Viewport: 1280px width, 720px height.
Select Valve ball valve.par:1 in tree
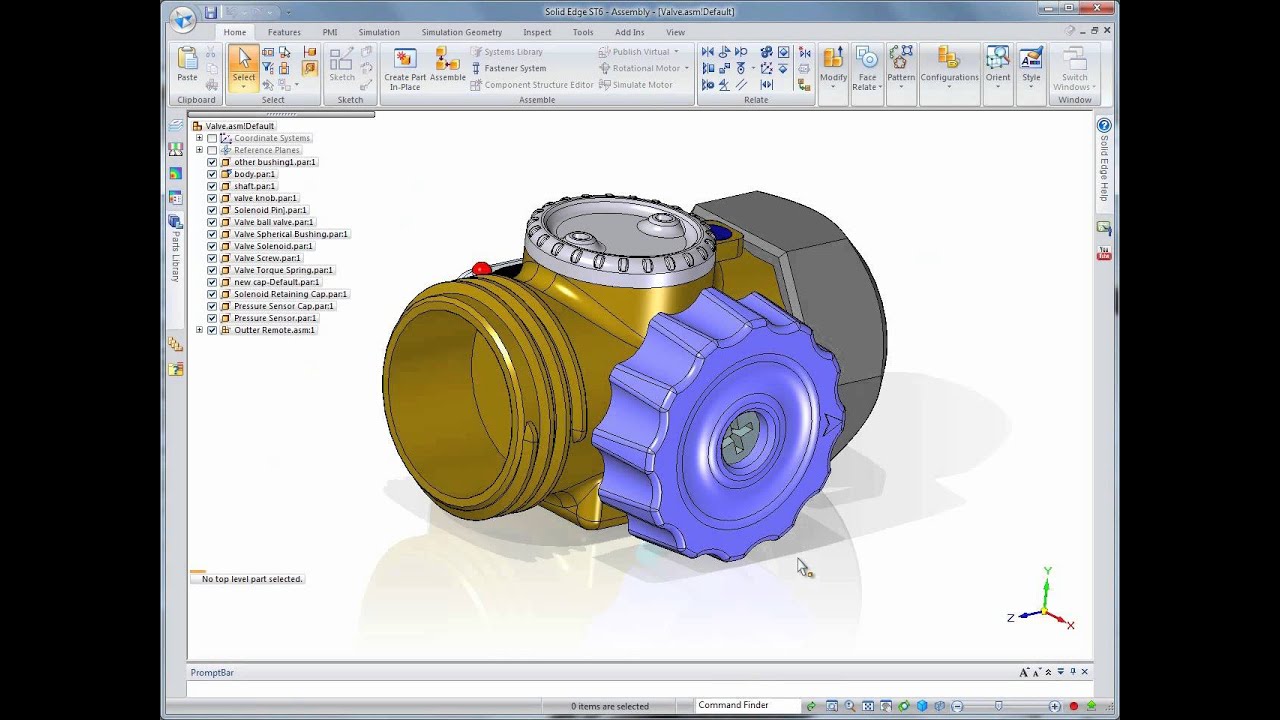click(273, 222)
